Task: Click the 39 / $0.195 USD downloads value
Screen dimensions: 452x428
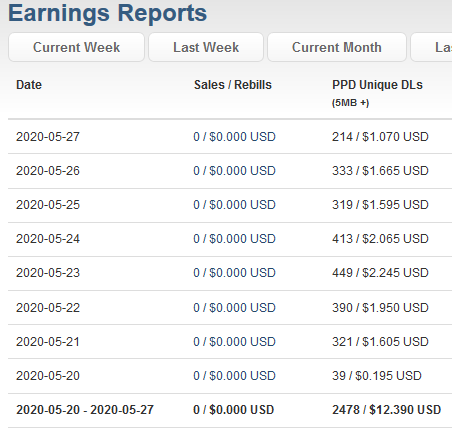Action: coord(377,376)
